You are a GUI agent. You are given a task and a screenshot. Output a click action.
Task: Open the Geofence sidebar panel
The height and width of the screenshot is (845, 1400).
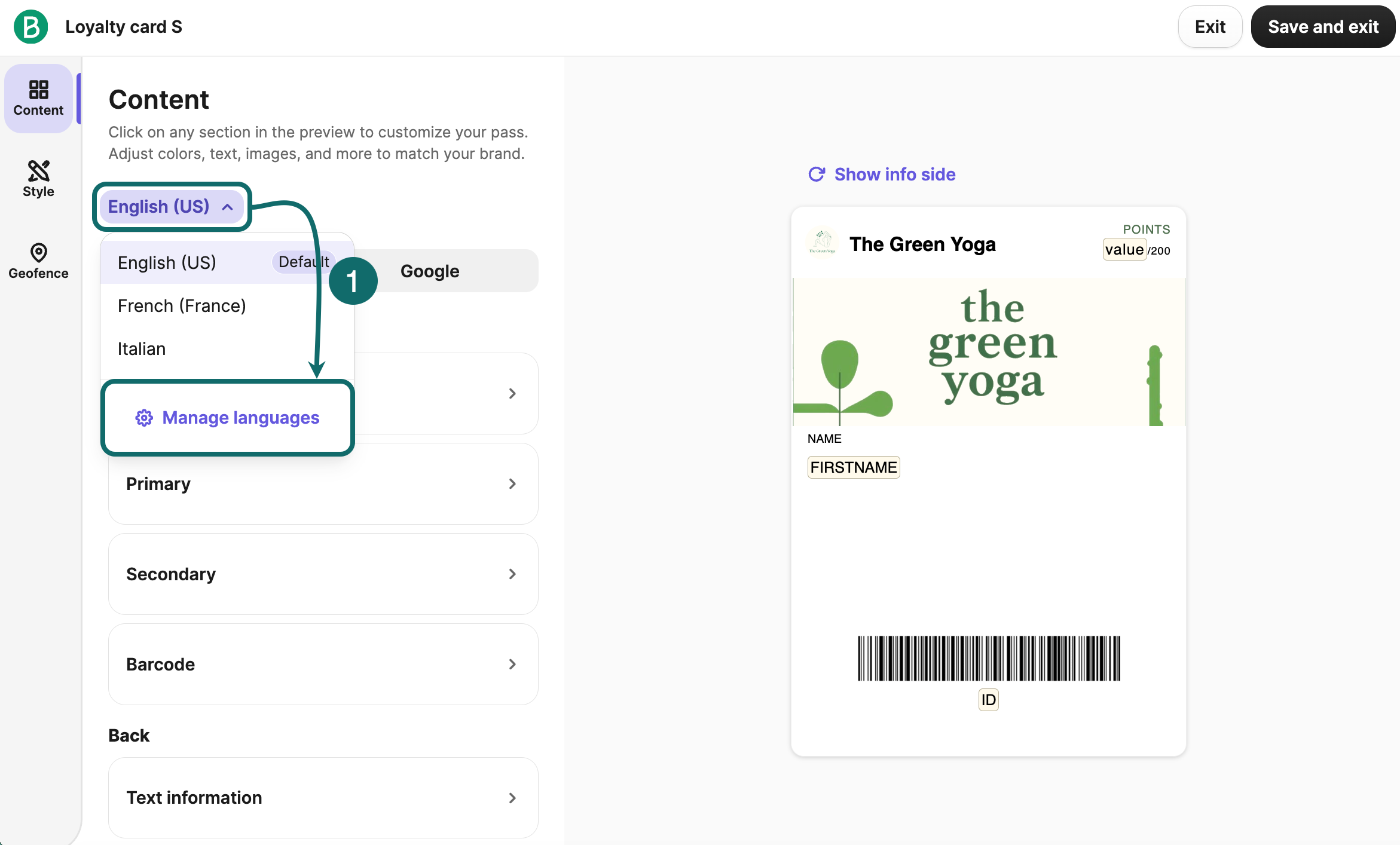click(38, 261)
